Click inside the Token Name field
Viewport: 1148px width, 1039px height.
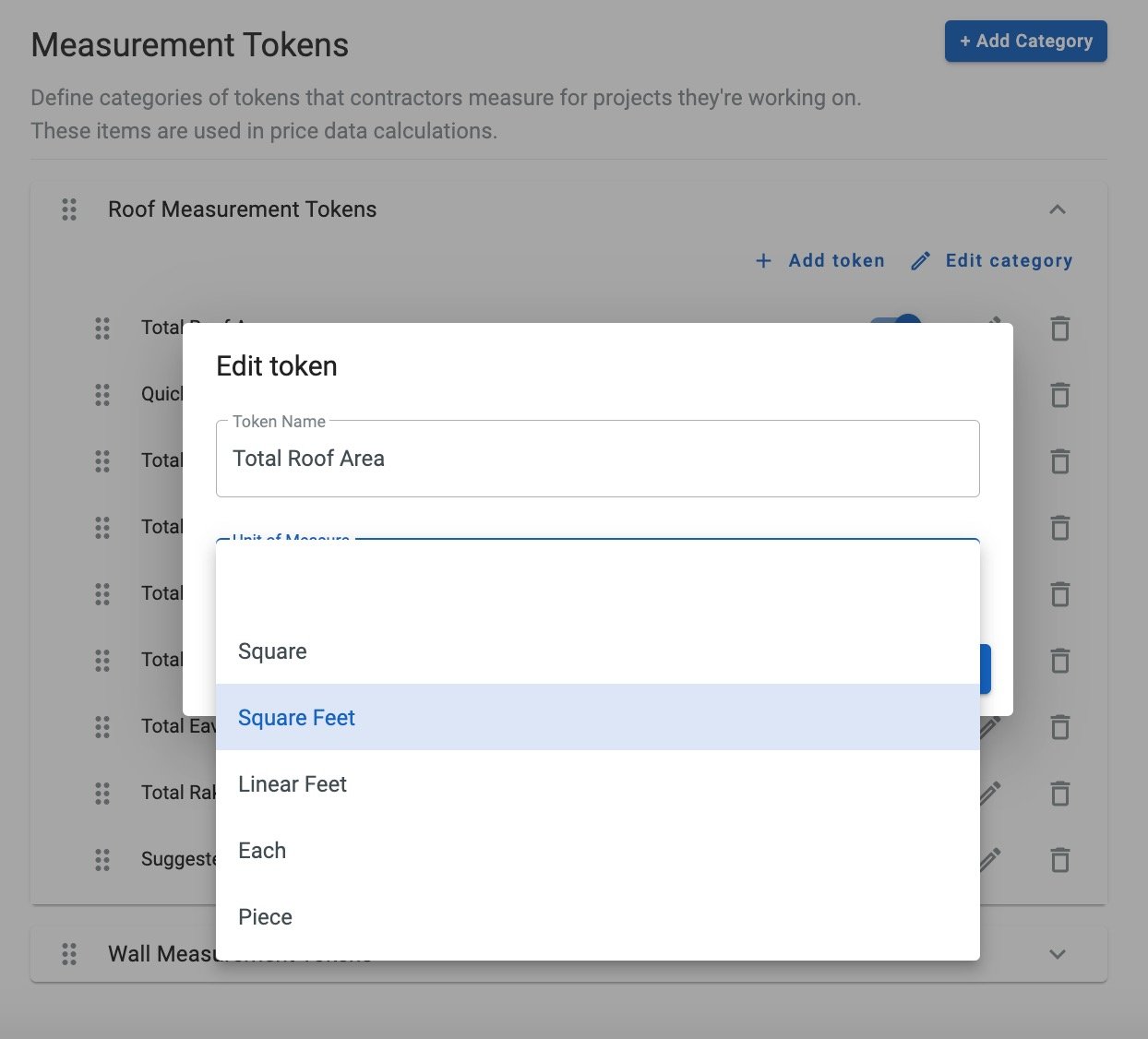click(x=598, y=459)
